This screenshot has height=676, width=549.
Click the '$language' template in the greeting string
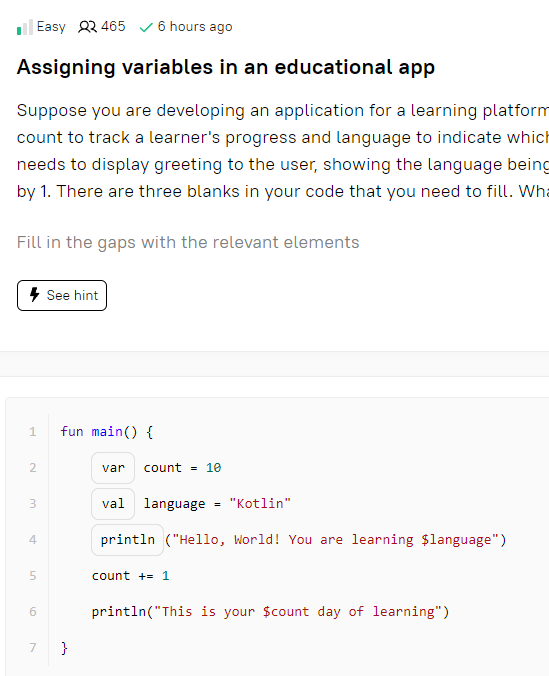coord(456,540)
